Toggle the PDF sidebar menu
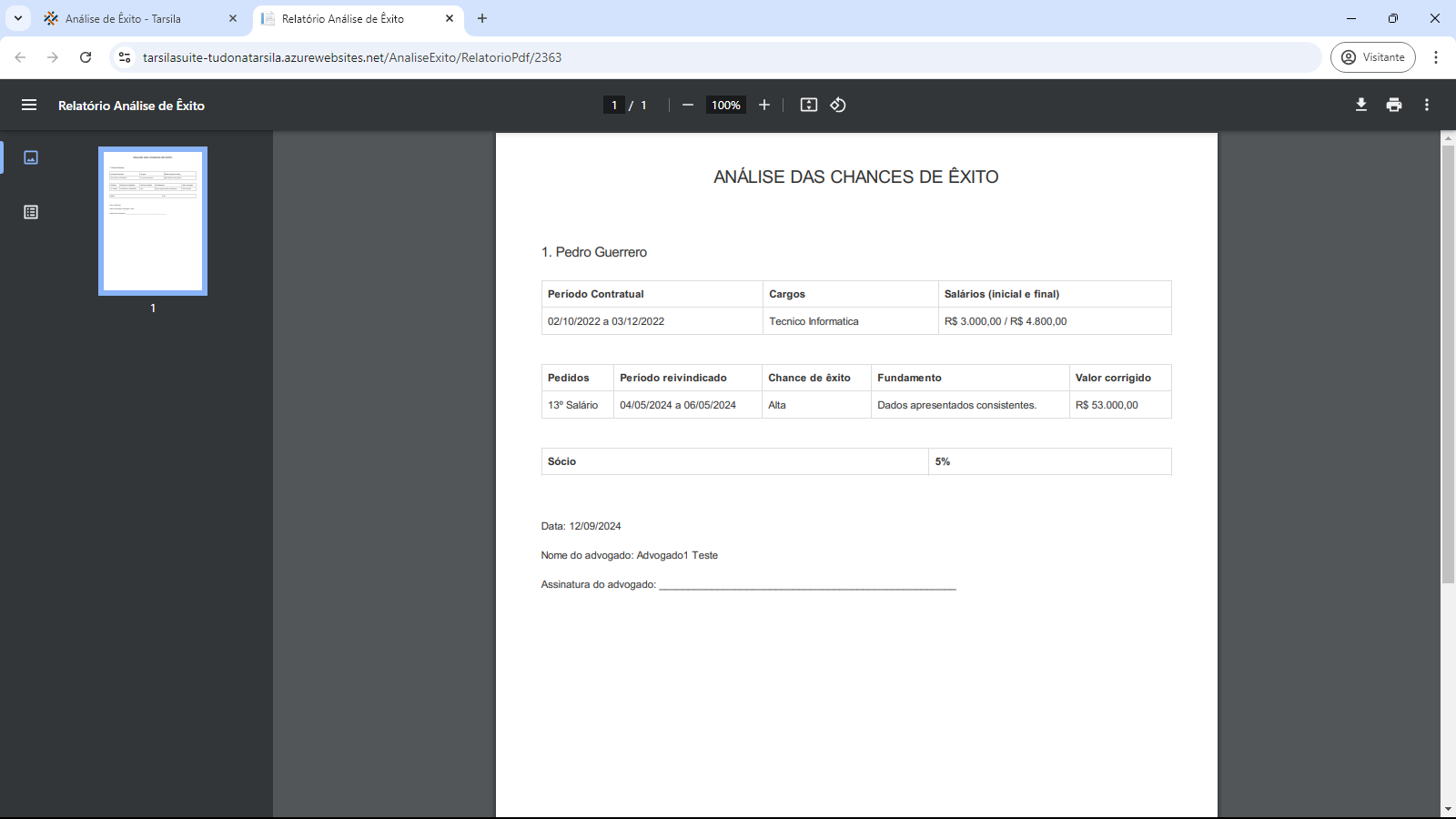Image resolution: width=1456 pixels, height=819 pixels. [x=29, y=106]
